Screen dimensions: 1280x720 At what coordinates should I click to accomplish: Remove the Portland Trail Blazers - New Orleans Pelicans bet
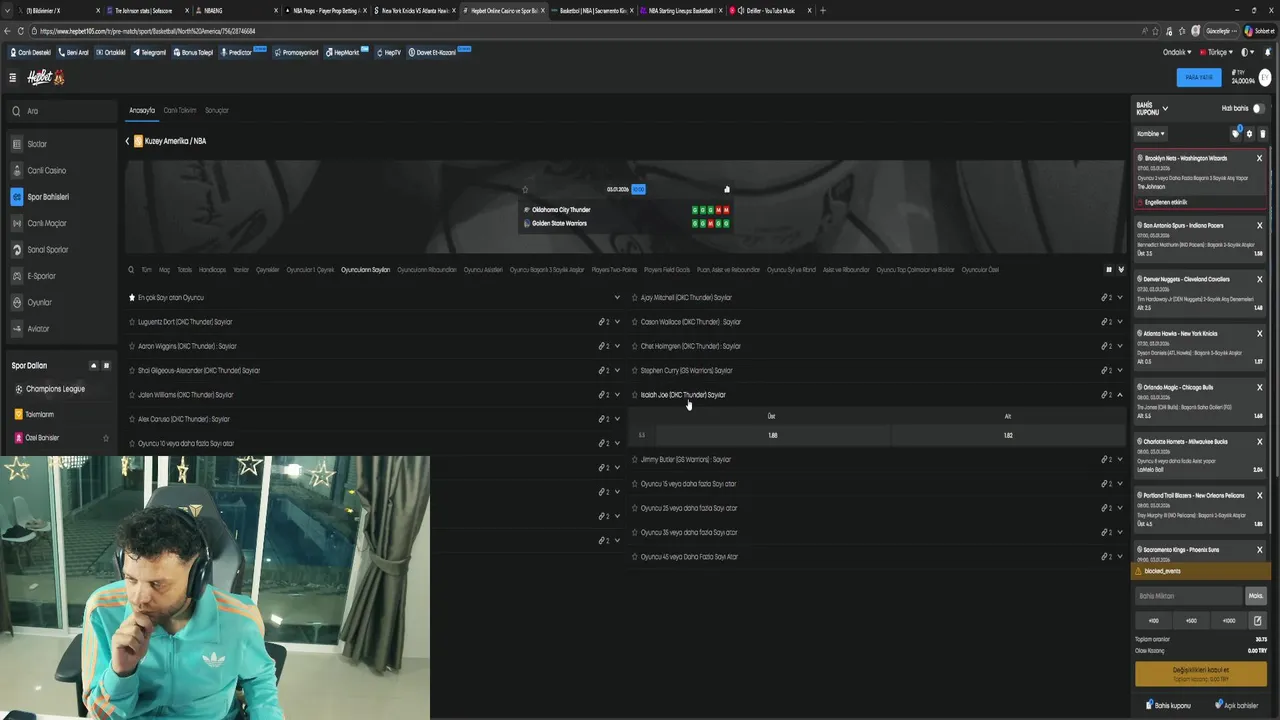coord(1259,495)
